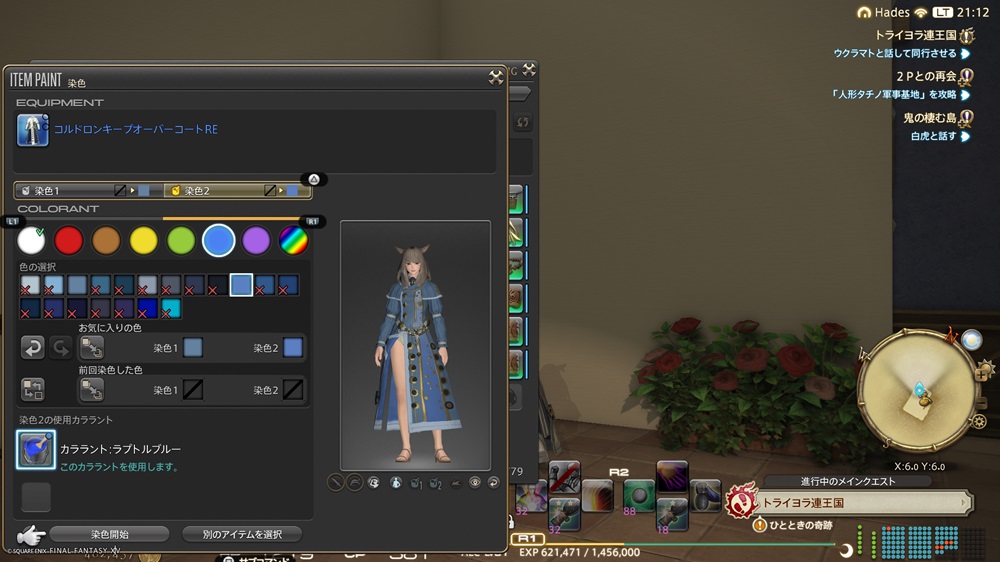Toggle the shoe-shaped icon under preview
1000x562 pixels.
[x=455, y=483]
